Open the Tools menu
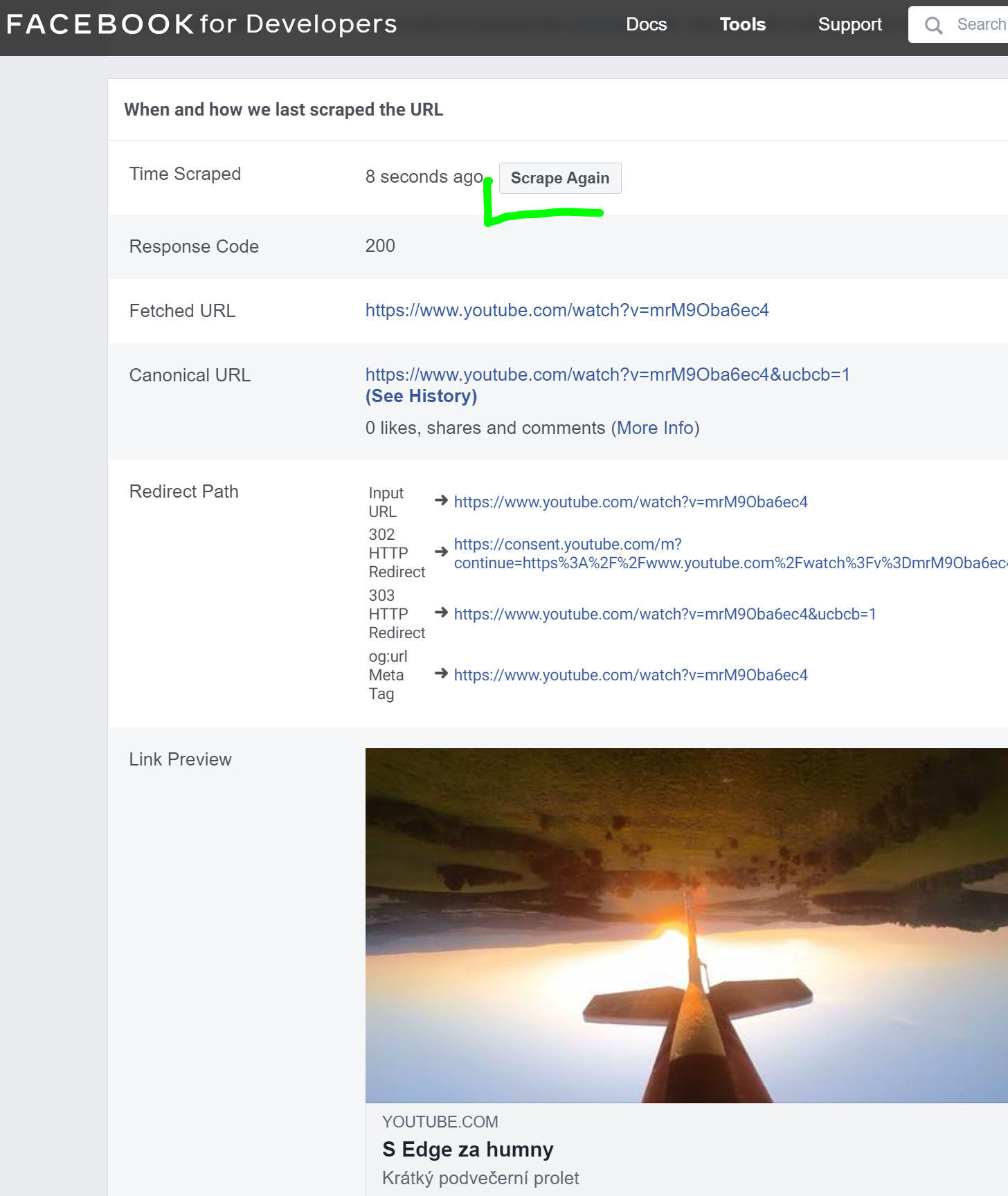The height and width of the screenshot is (1196, 1008). point(742,24)
